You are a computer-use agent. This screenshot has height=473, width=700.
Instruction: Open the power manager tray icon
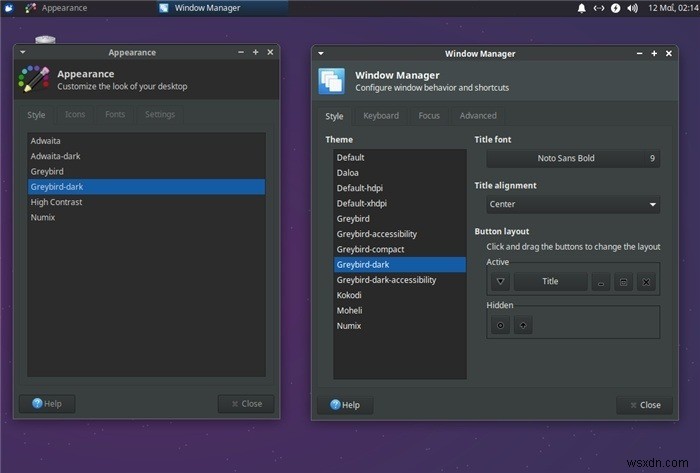click(x=616, y=8)
